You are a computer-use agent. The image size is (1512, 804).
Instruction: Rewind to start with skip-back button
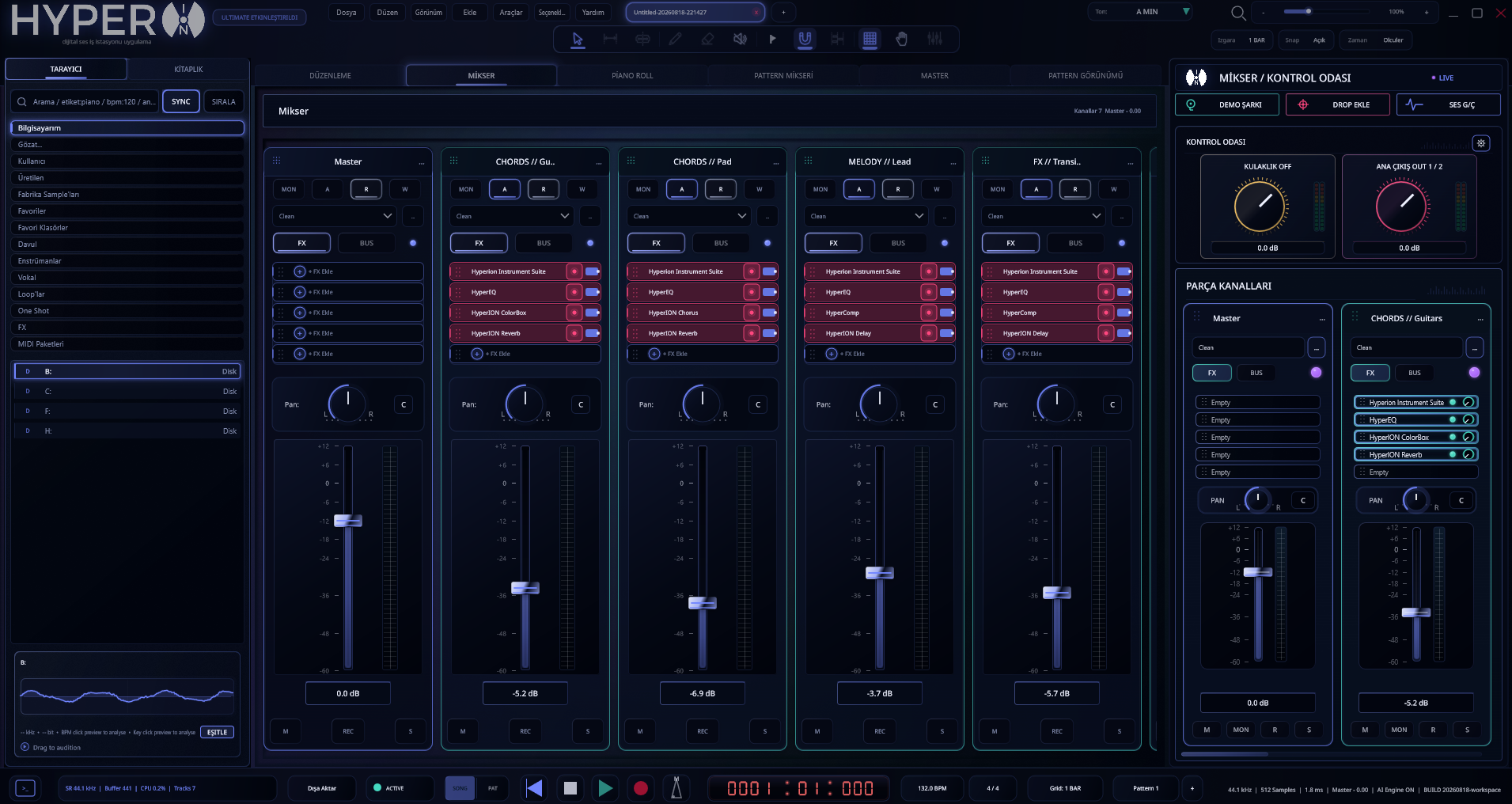pos(535,788)
